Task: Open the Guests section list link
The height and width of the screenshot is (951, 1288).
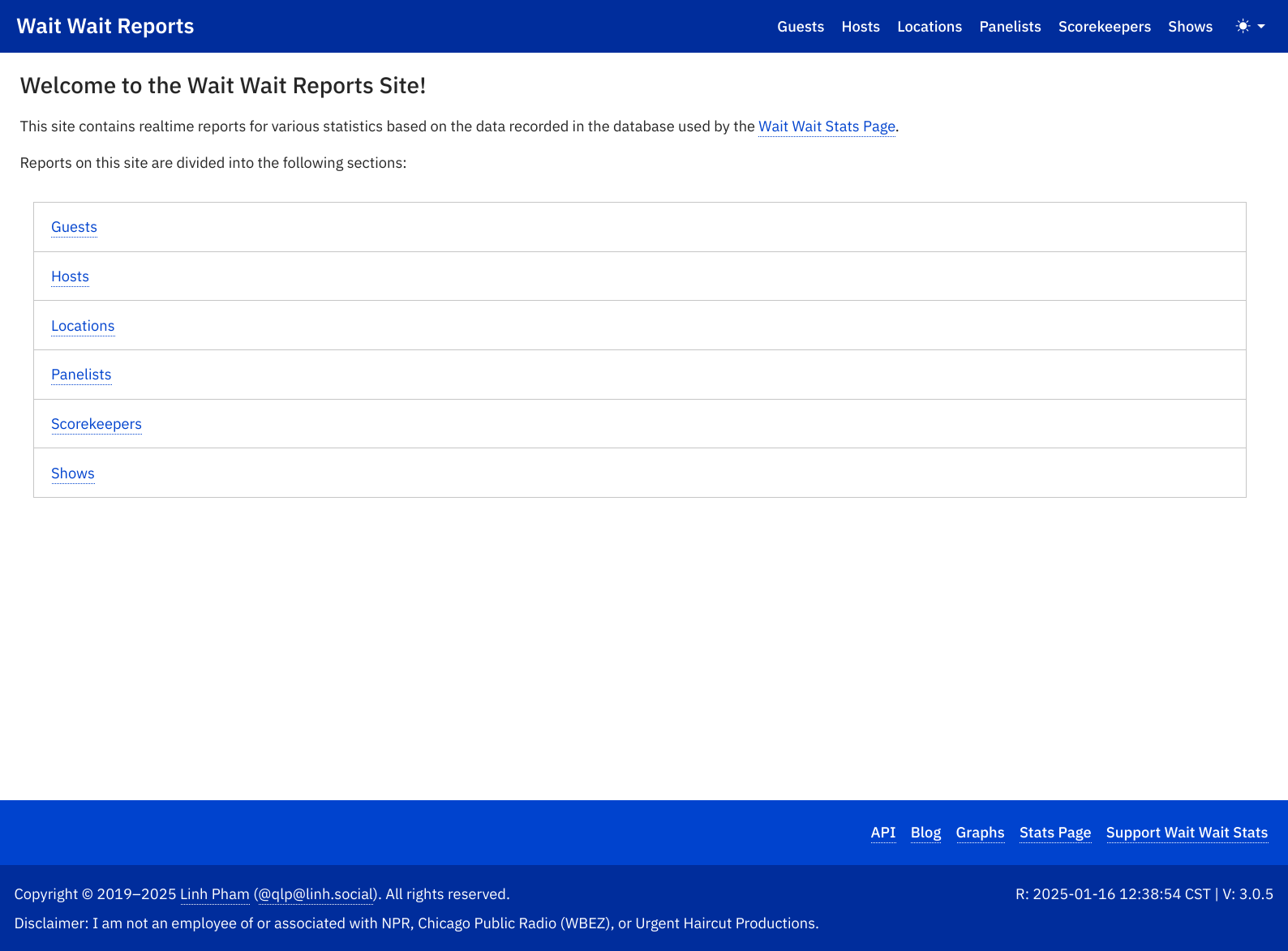Action: [74, 227]
